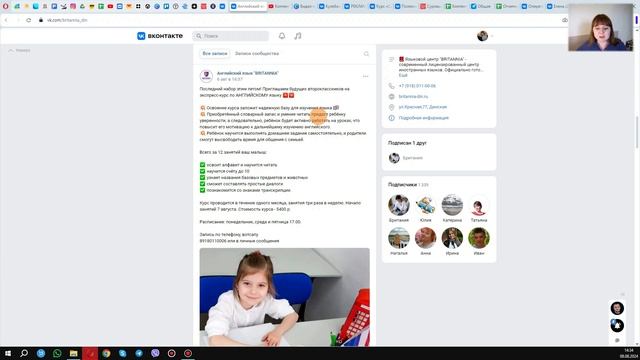Screen dimensions: 640x360
Task: Click the padlock site security icon
Action: (x=41, y=20)
